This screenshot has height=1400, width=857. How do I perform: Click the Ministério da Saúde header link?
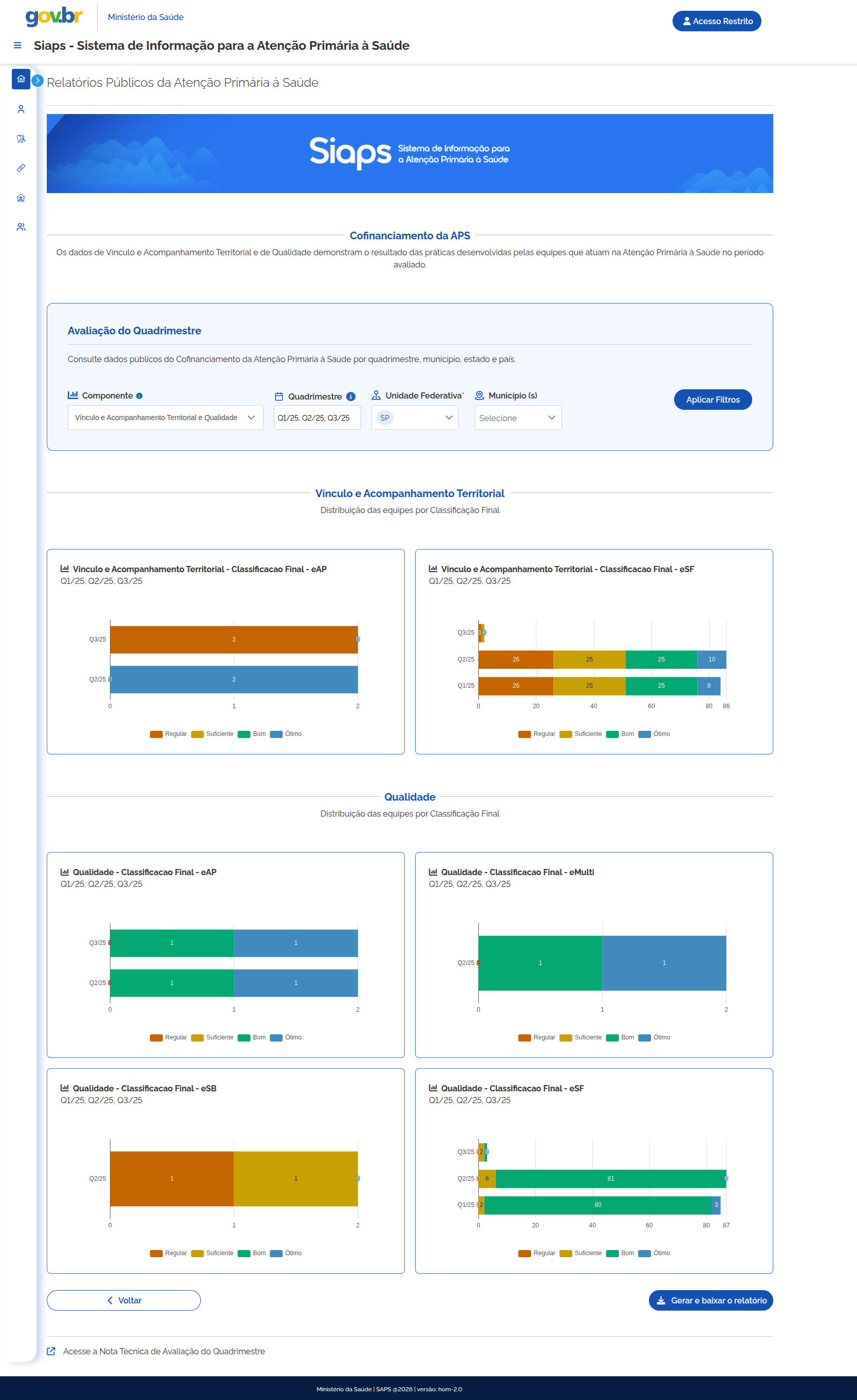(x=145, y=17)
